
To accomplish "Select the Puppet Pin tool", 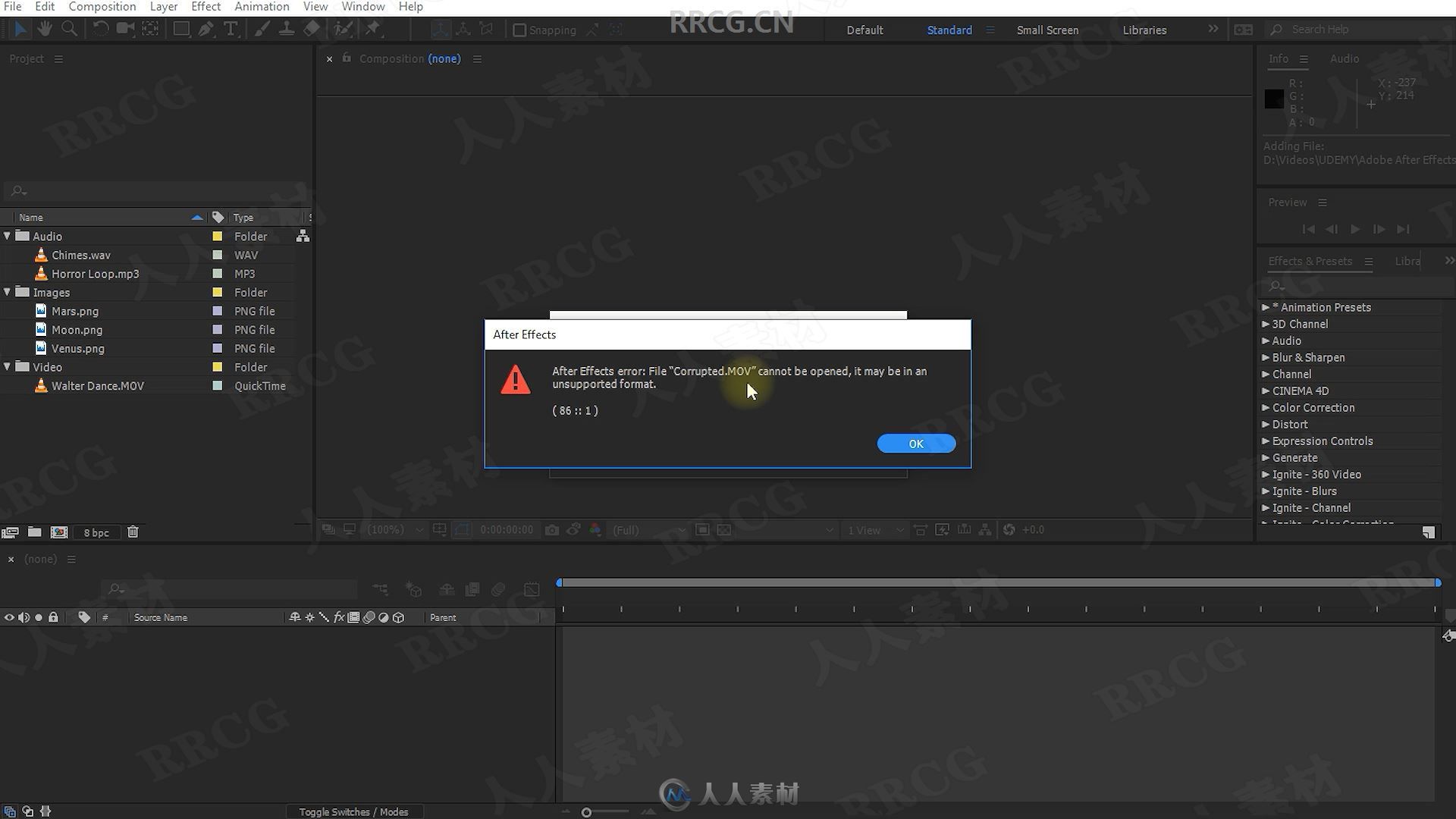I will pos(372,29).
